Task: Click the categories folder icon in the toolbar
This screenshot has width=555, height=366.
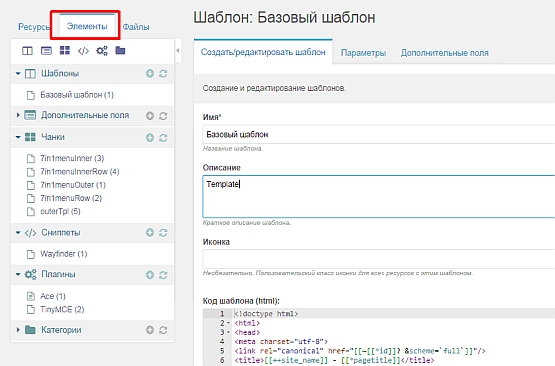Action: [x=120, y=51]
